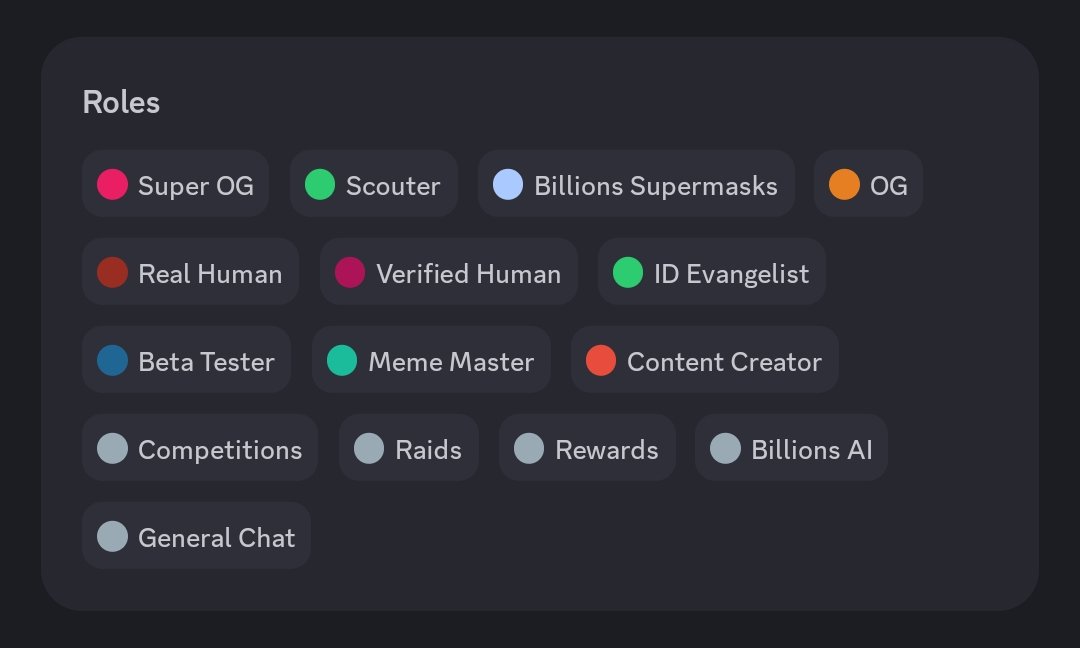The width and height of the screenshot is (1080, 648).
Task: Click the orange OG role dot
Action: pyautogui.click(x=844, y=185)
